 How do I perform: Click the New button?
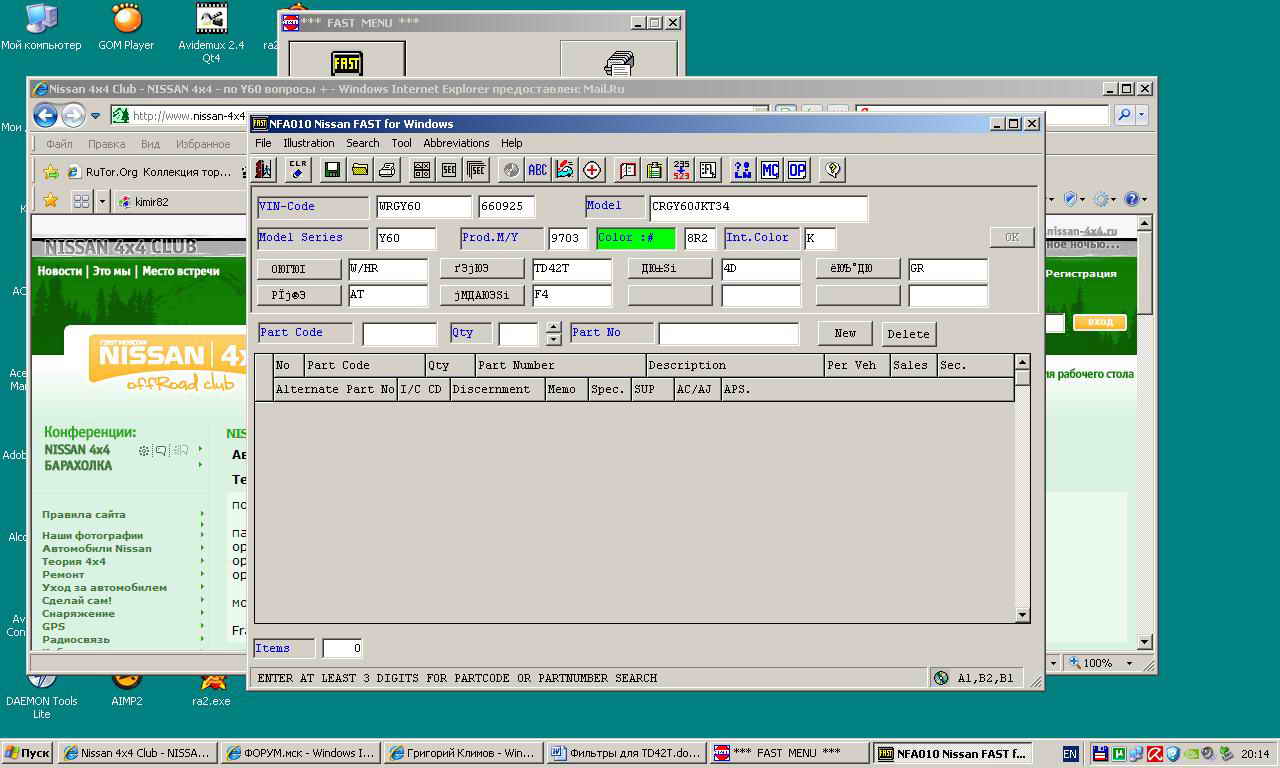[845, 334]
